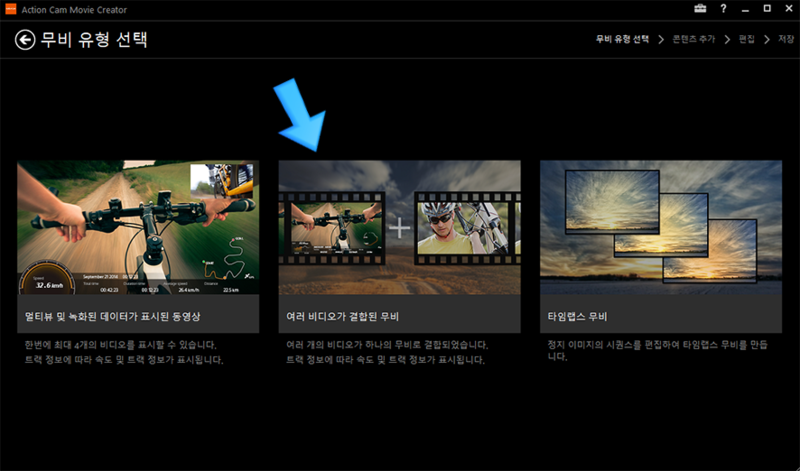Choose the multi-view bike handlebar thumbnail
Screen dimensions: 800x471
point(138,227)
